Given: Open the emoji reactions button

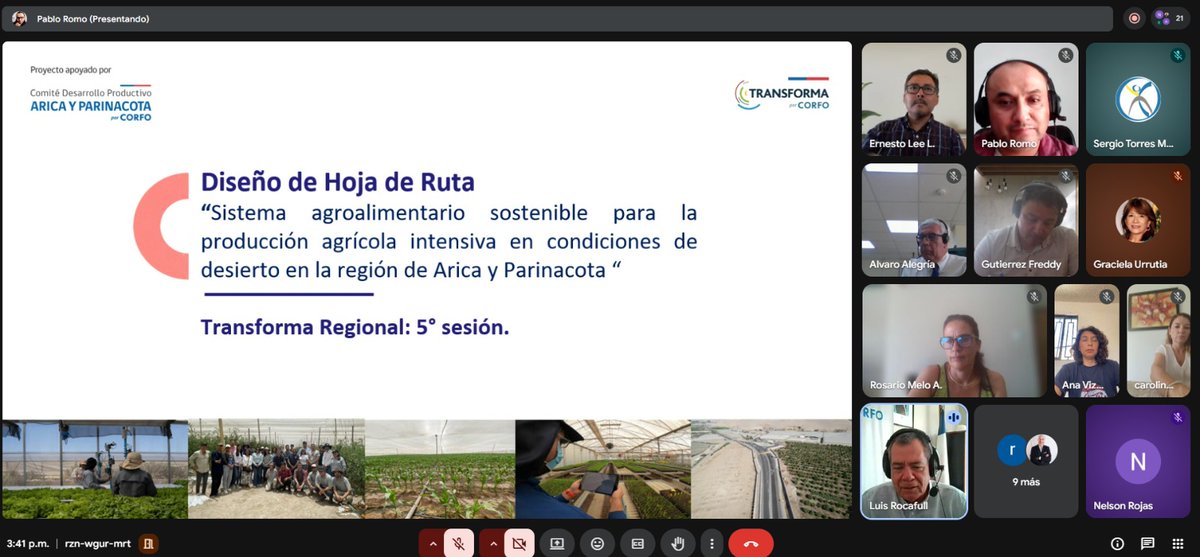Looking at the screenshot, I should [597, 543].
